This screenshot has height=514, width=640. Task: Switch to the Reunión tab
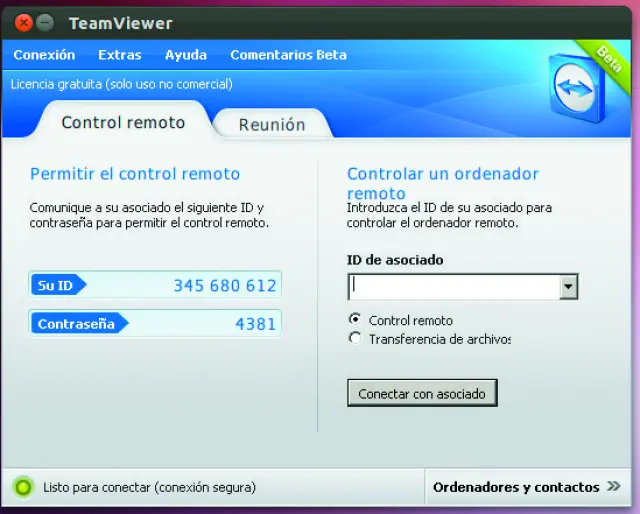tap(271, 125)
